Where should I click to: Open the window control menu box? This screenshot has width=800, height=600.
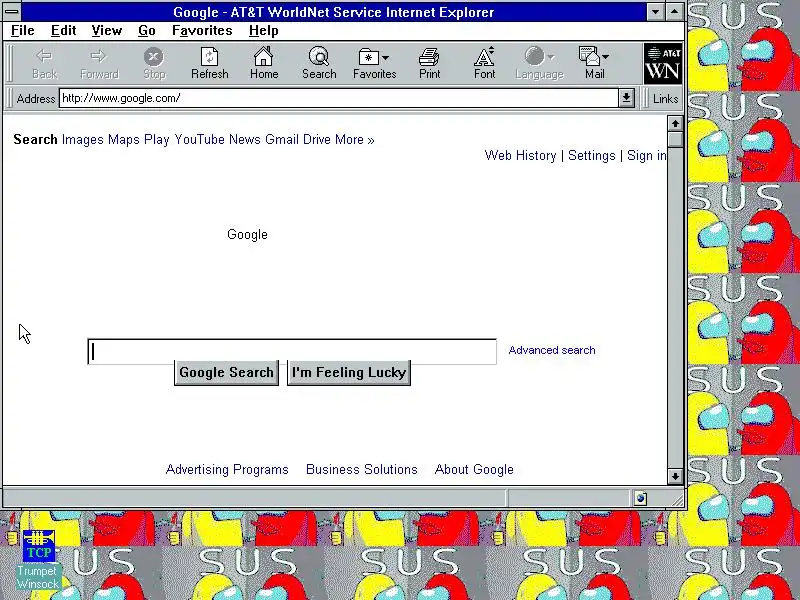point(12,11)
